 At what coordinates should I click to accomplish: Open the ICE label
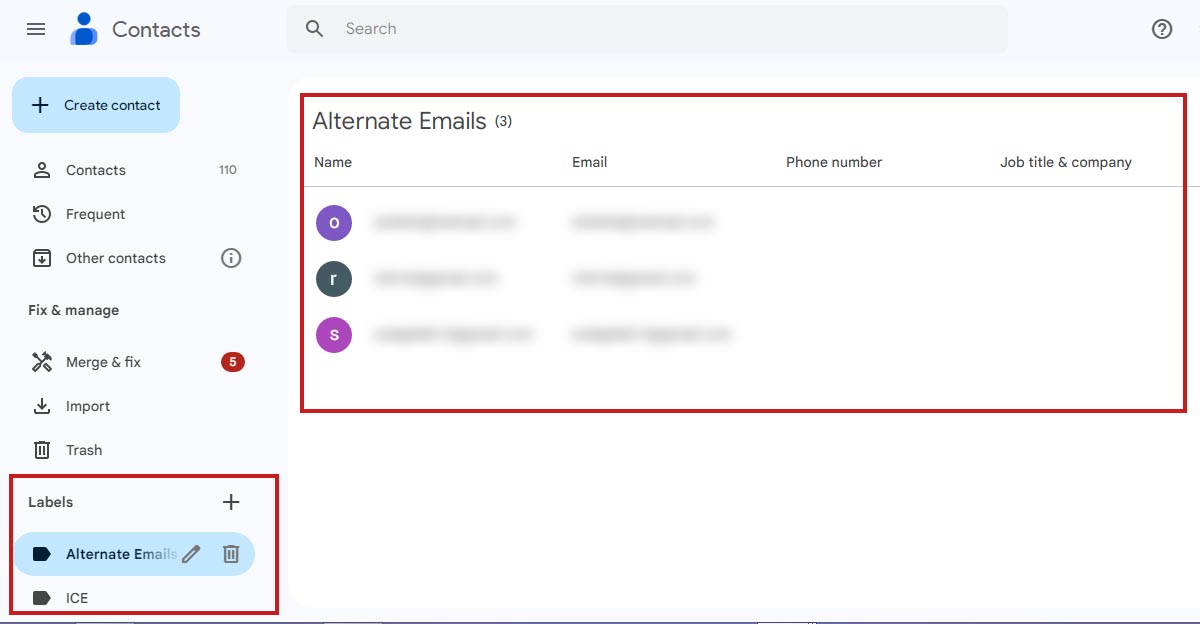[76, 597]
